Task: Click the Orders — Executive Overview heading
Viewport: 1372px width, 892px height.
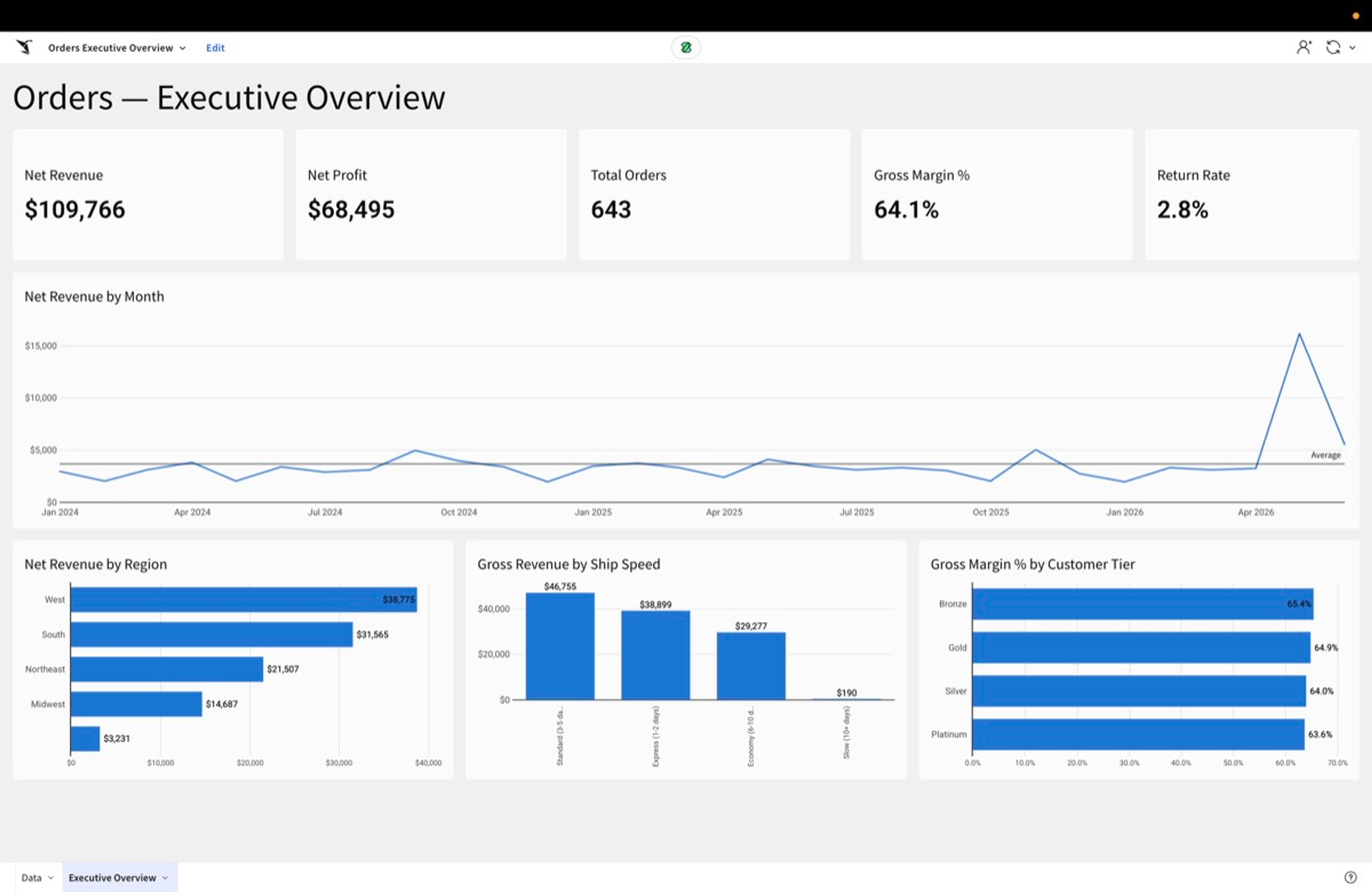Action: click(229, 98)
